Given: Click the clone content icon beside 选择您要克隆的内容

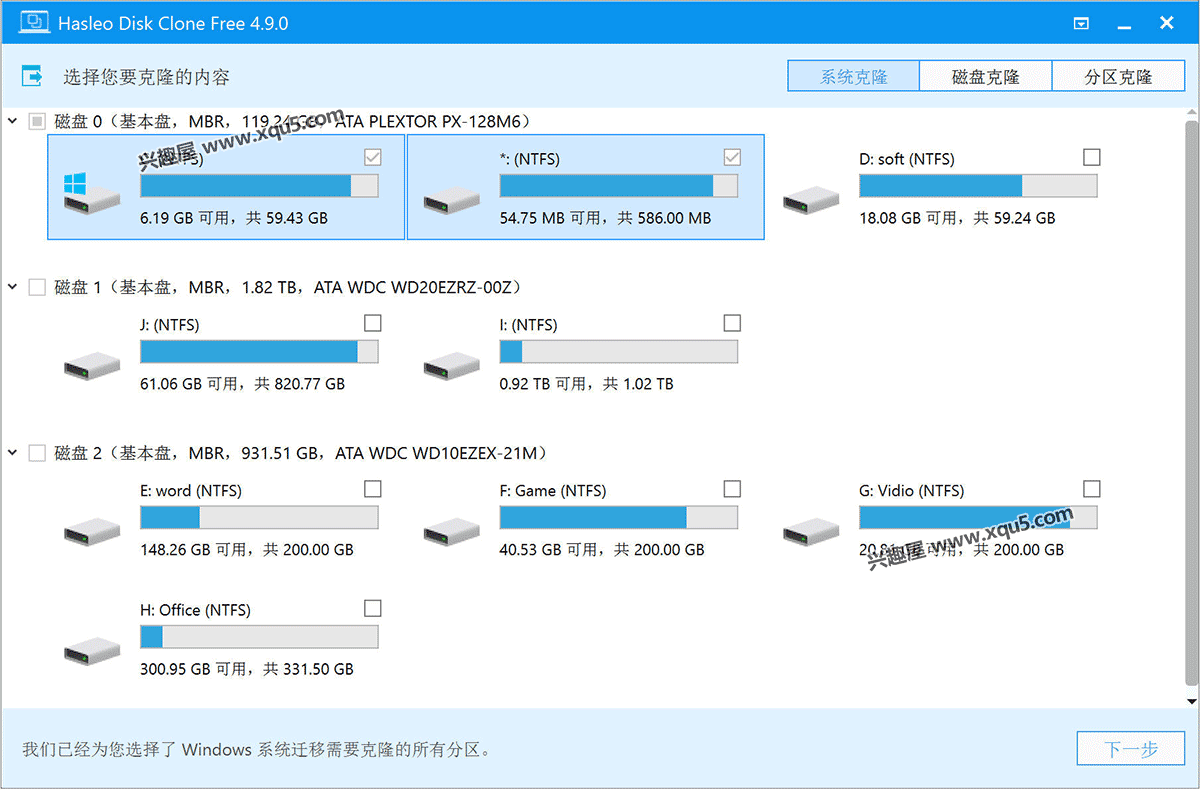Looking at the screenshot, I should 33,76.
